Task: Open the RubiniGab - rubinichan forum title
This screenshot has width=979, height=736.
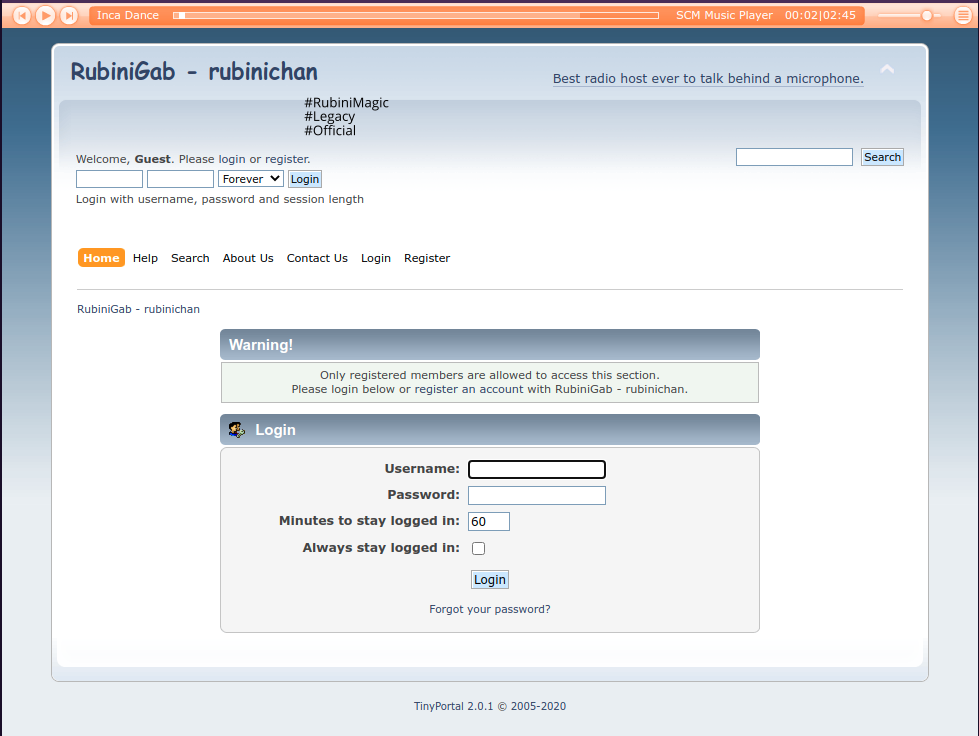Action: pyautogui.click(x=194, y=72)
